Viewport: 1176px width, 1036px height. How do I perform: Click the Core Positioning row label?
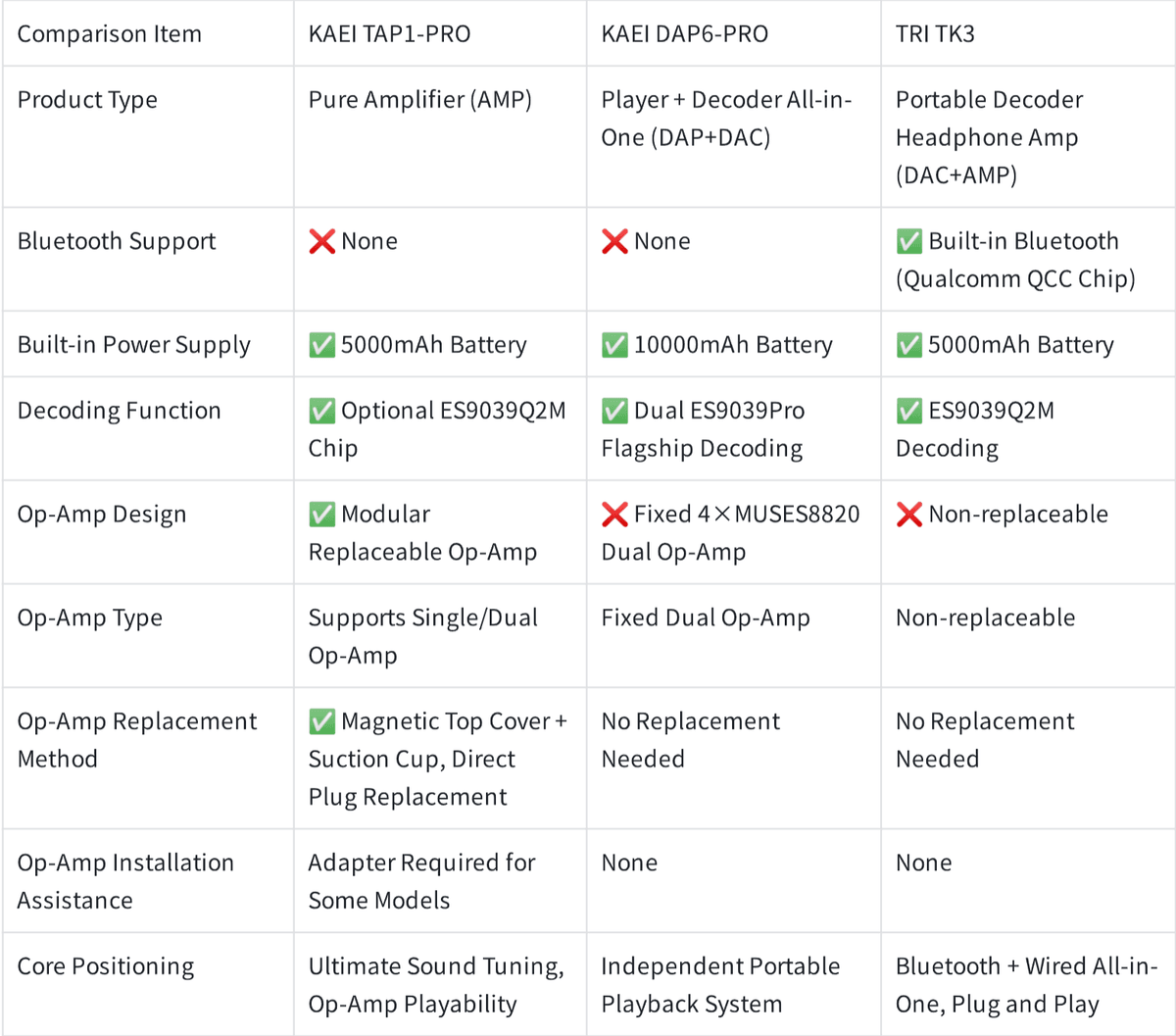tap(106, 966)
